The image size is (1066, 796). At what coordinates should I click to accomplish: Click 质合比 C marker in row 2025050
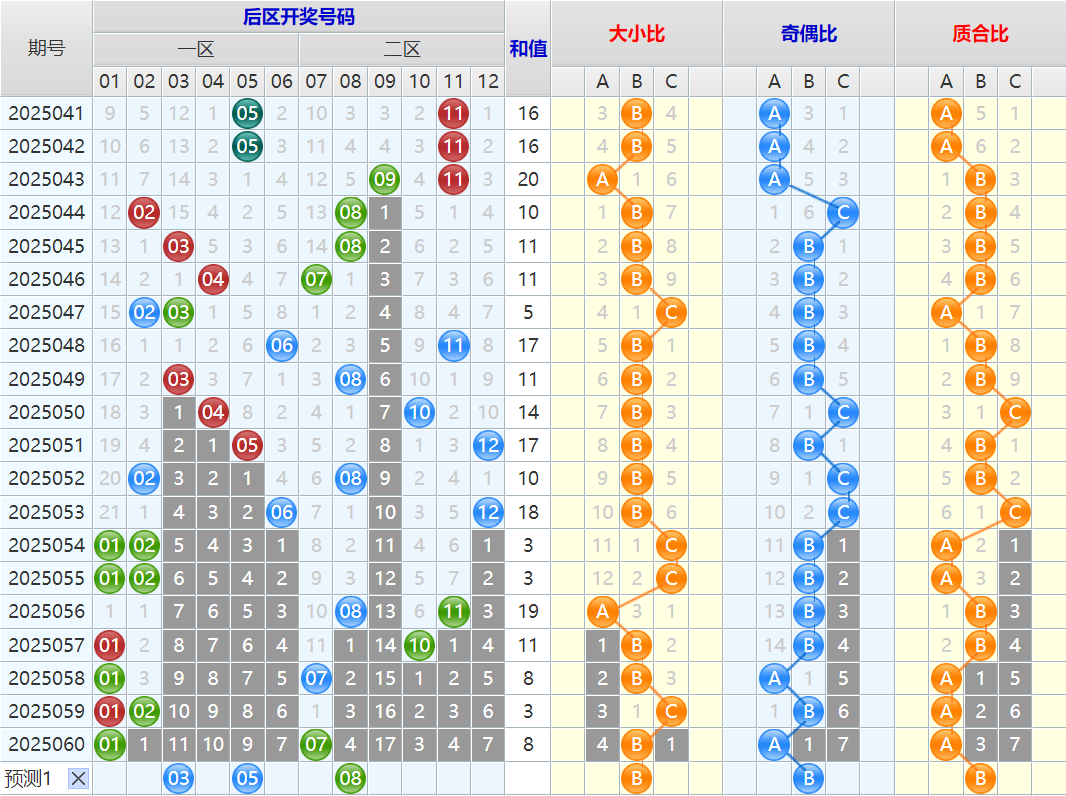coord(1015,413)
